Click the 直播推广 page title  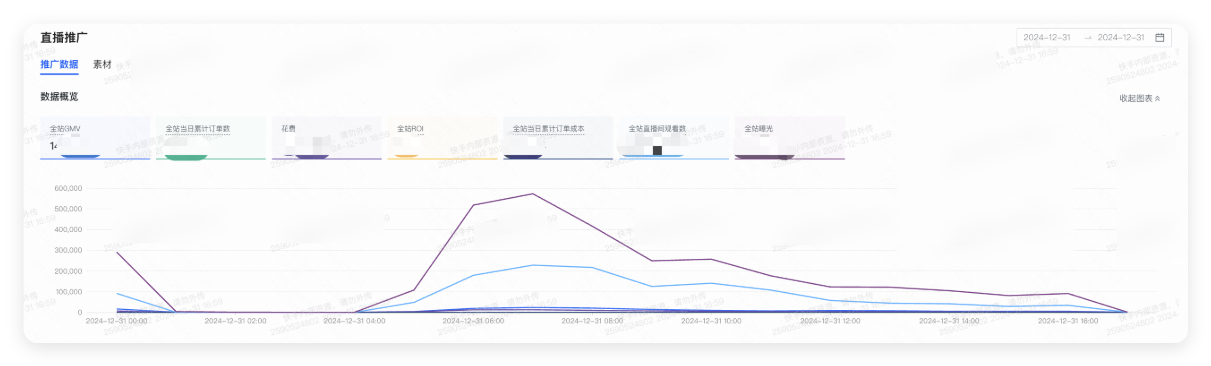65,37
